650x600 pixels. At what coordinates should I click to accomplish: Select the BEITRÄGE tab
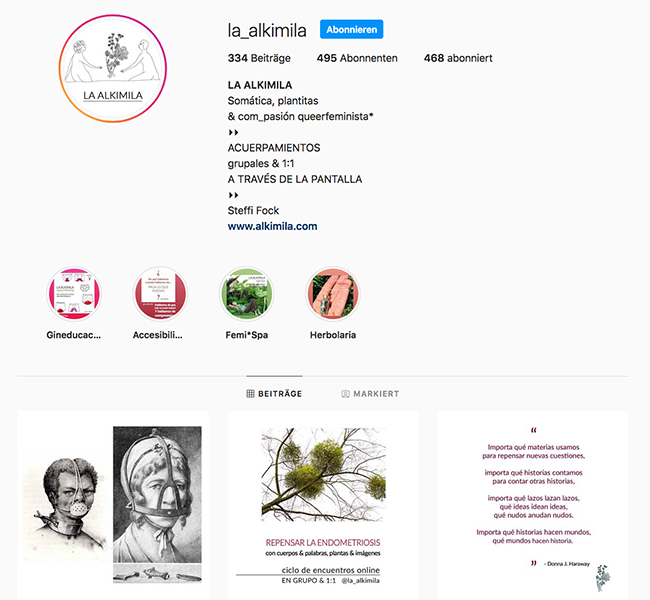tap(274, 394)
